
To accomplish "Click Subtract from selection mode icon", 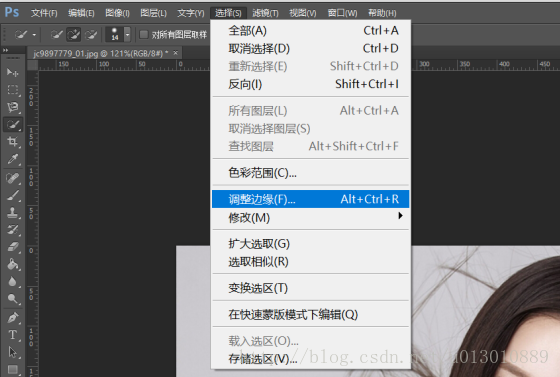I will 91,35.
